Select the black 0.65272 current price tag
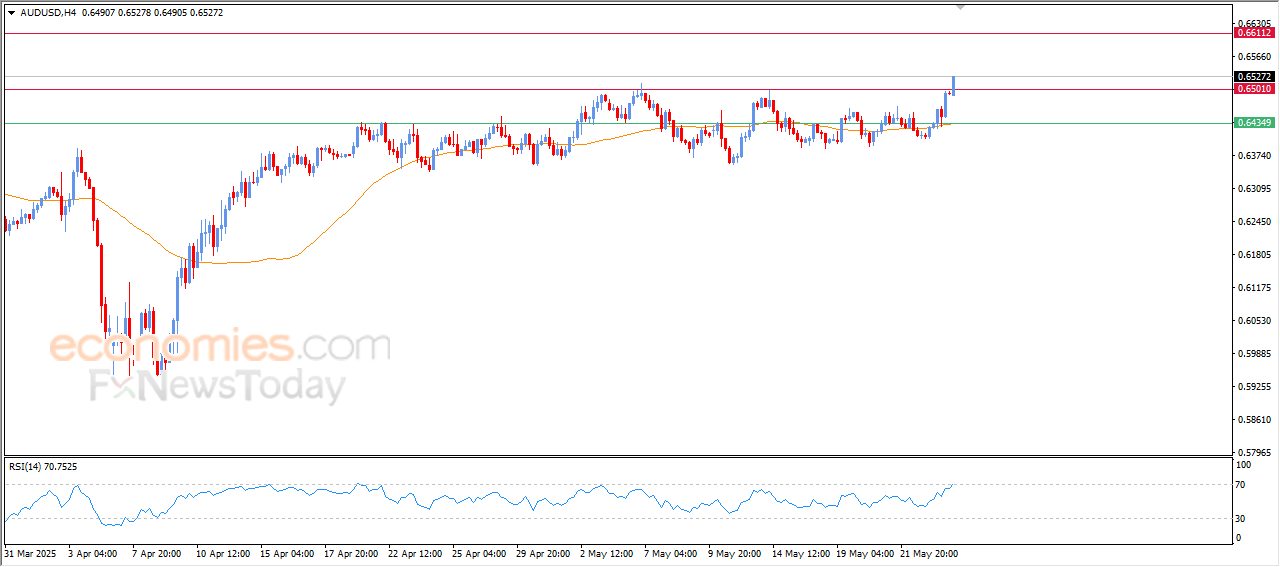 click(1254, 77)
